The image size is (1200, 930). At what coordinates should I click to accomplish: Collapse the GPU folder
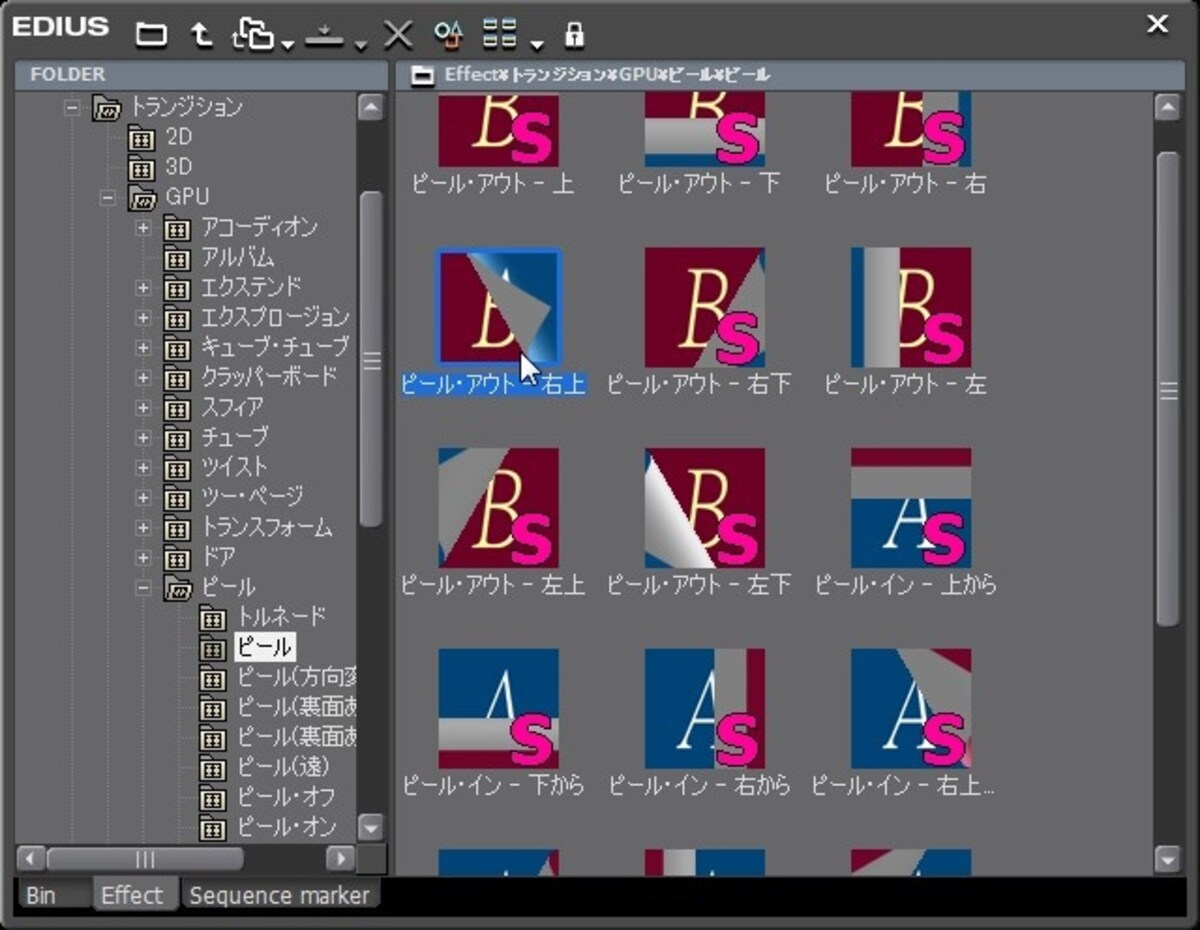107,197
